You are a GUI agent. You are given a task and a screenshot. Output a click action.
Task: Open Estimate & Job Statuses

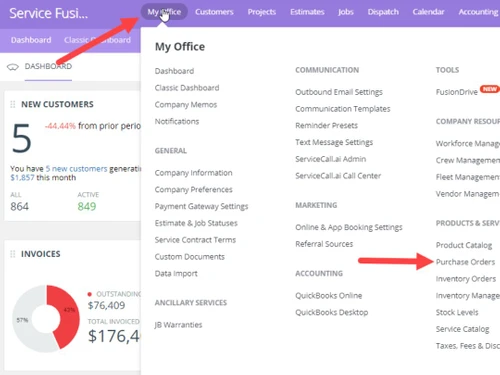click(x=196, y=223)
